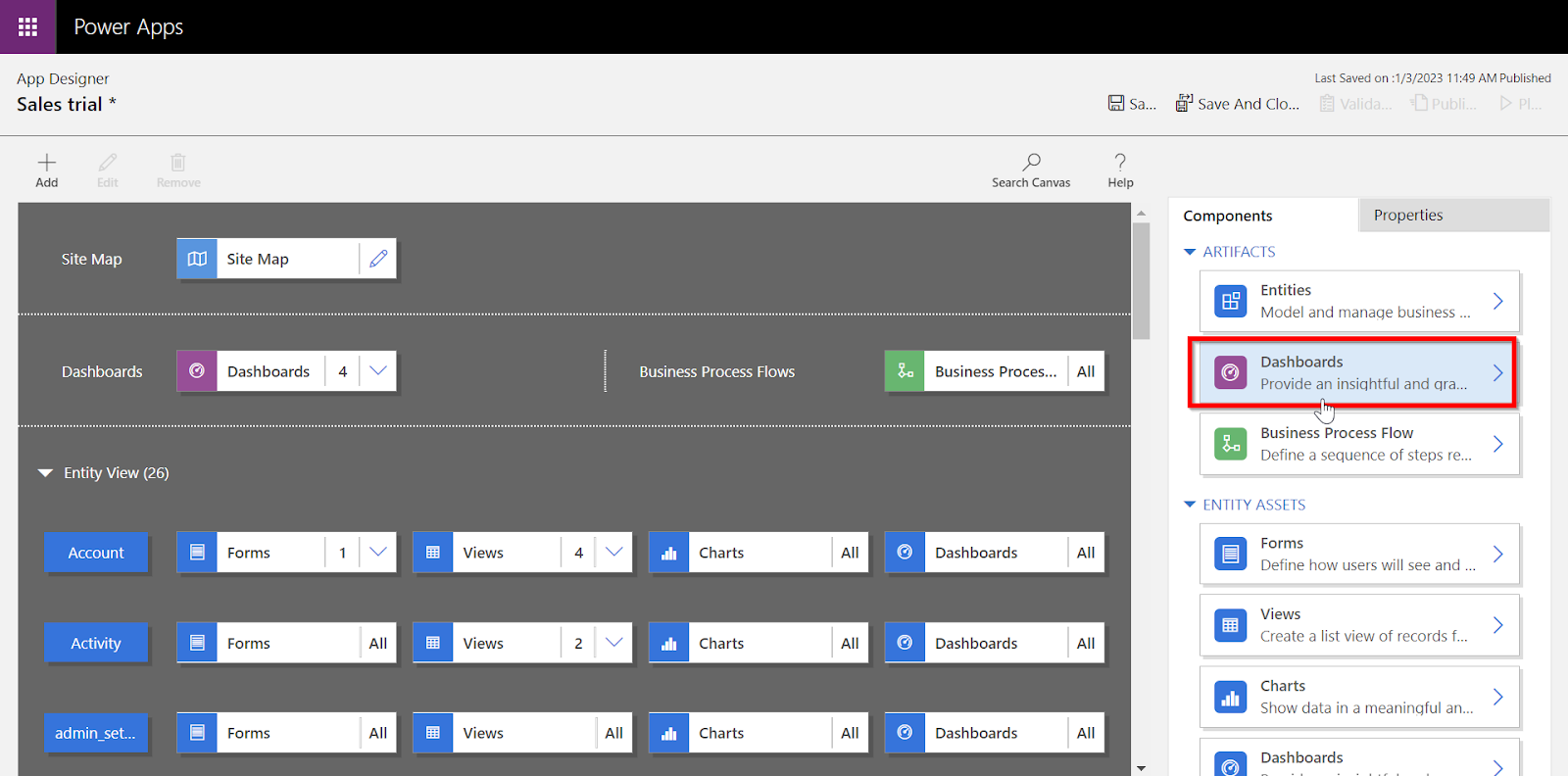Image resolution: width=1568 pixels, height=776 pixels.
Task: Edit the Site Map with pencil icon
Action: [x=378, y=259]
